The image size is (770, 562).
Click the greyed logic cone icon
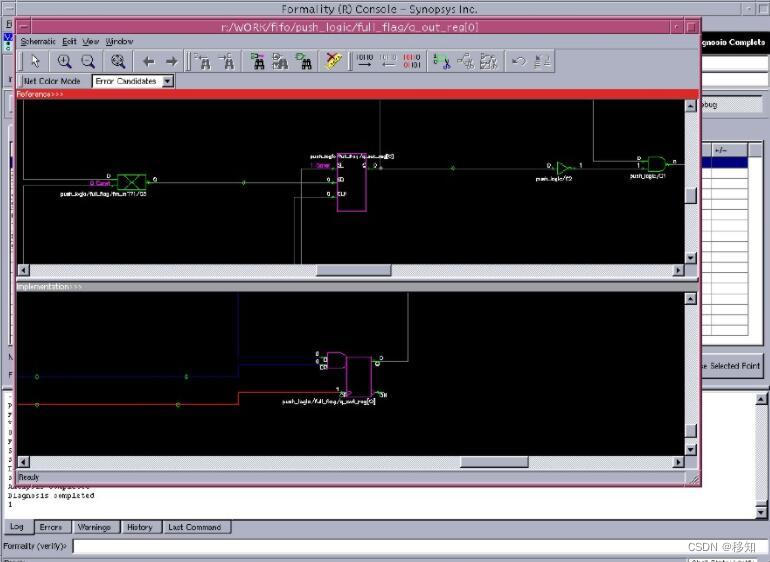pos(489,61)
